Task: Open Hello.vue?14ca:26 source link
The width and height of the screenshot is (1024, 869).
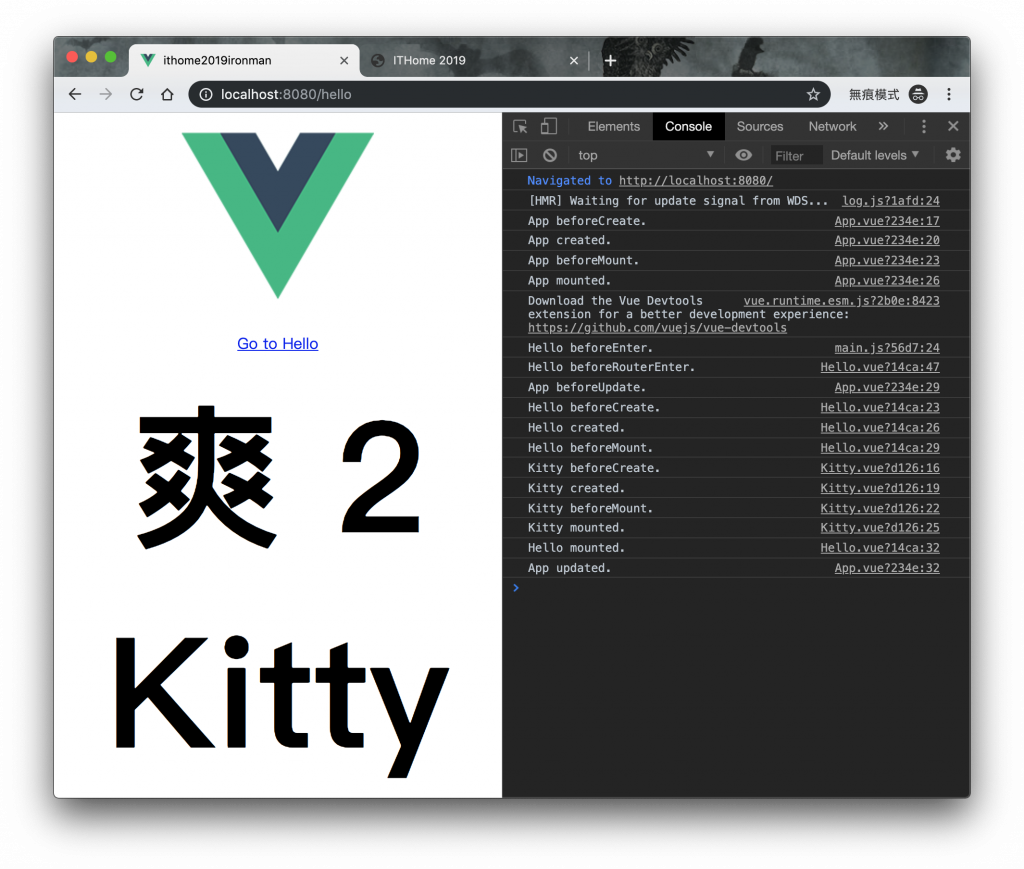Action: (x=880, y=428)
